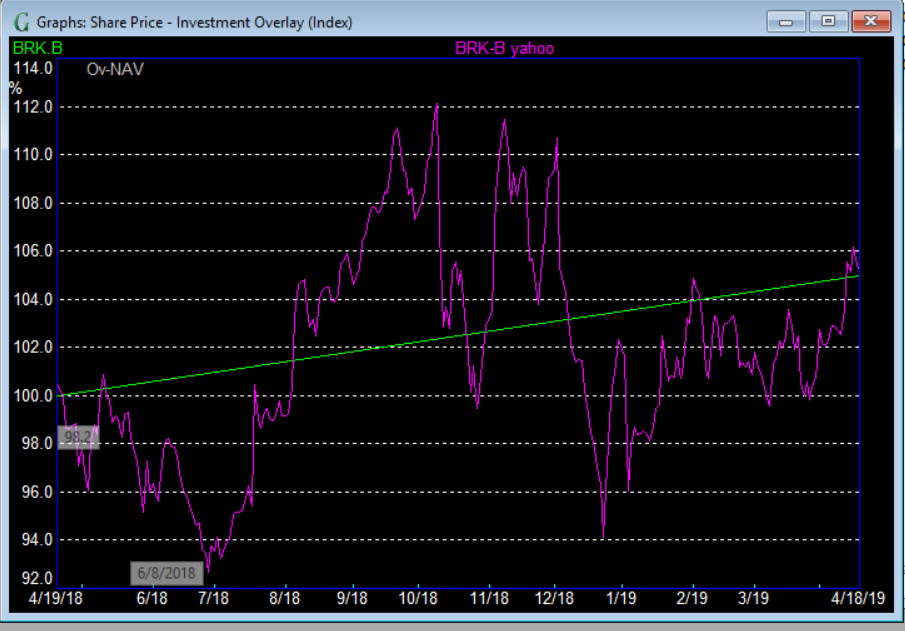Click the window title 'Graphs: Share Price - Investment Overlay (Index)'
Image resolution: width=905 pixels, height=631 pixels.
(x=195, y=23)
